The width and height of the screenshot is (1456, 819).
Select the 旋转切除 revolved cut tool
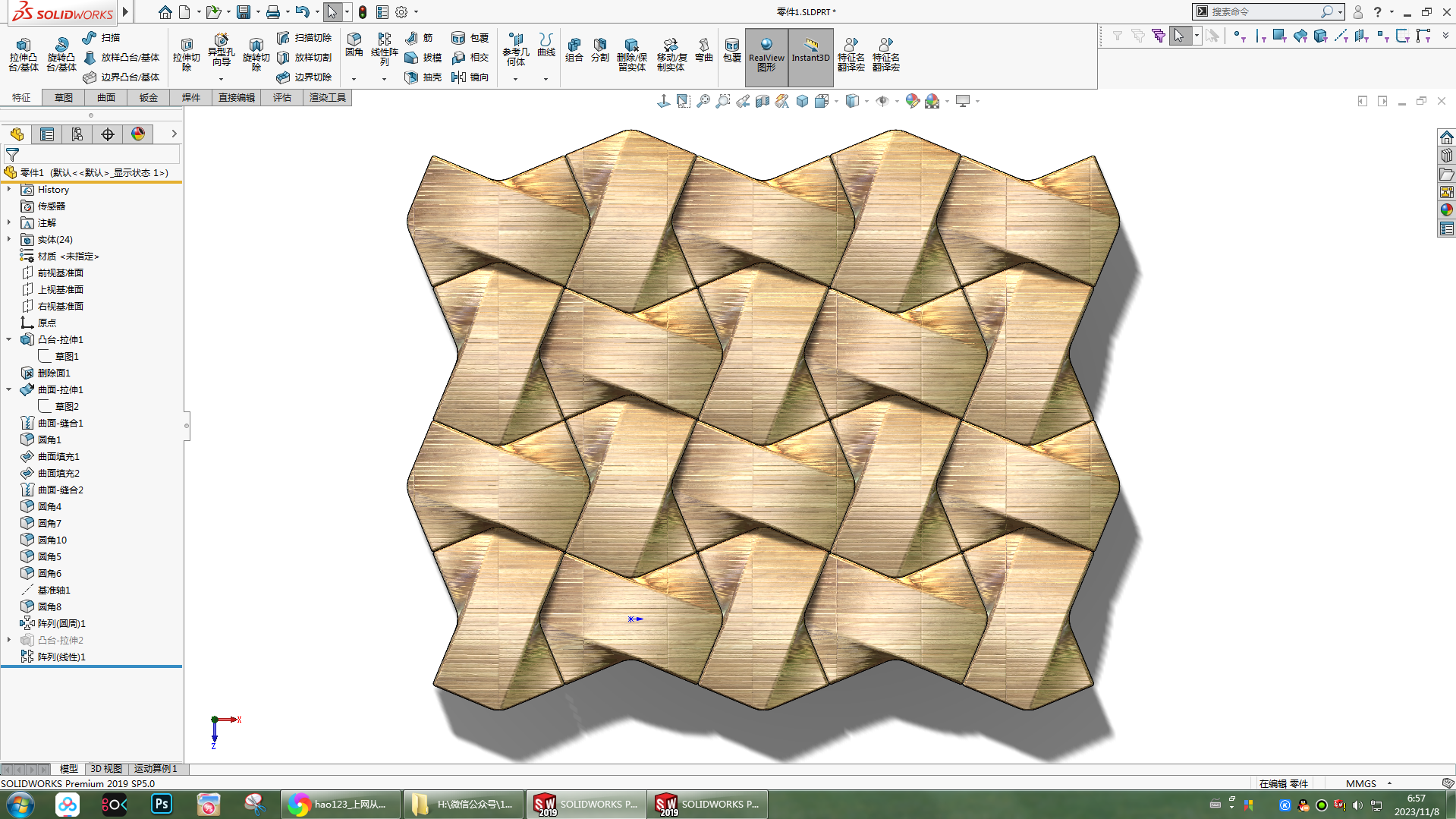(256, 54)
